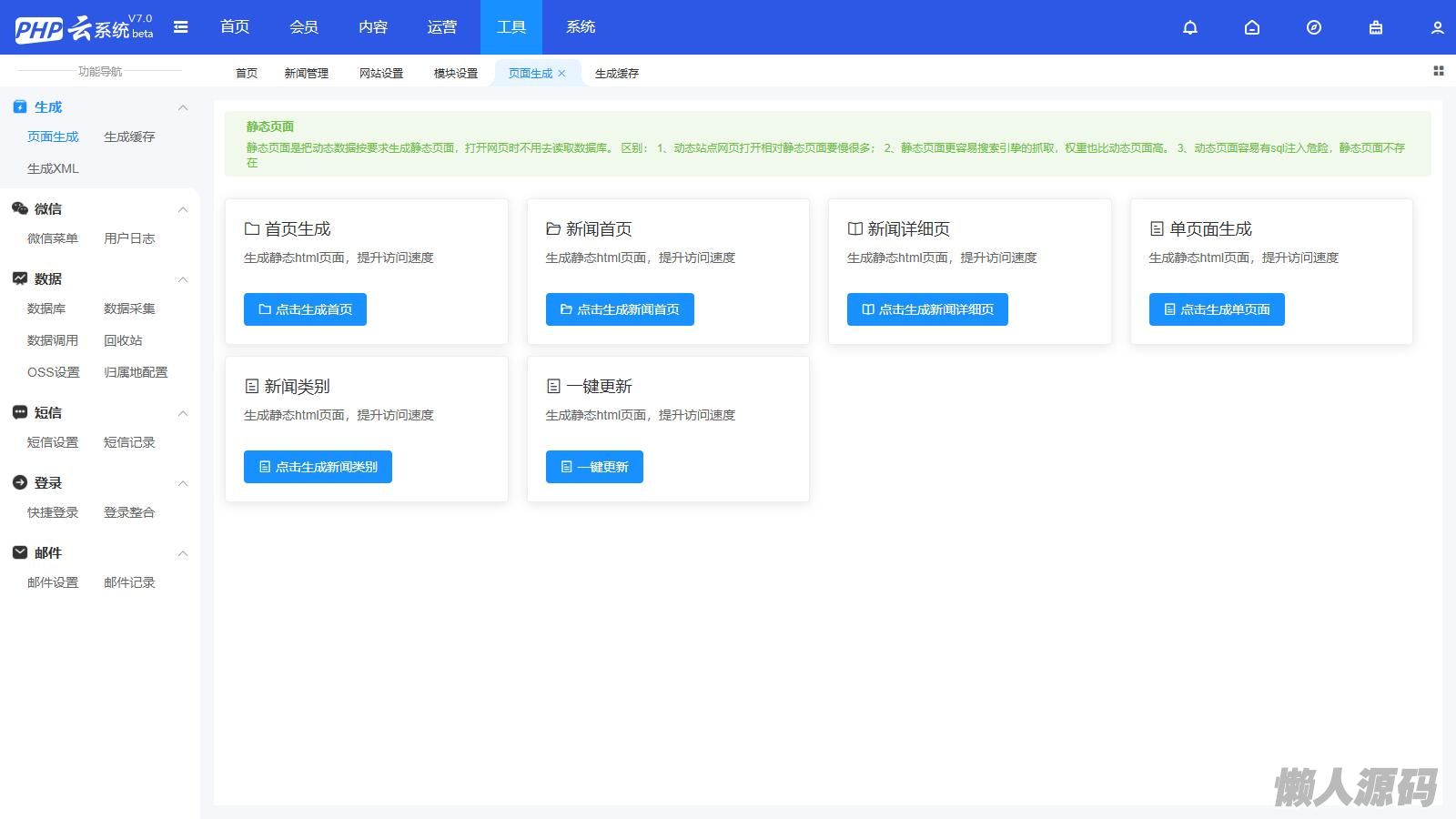Viewport: 1456px width, 819px height.
Task: Click the notification bell icon
Action: pyautogui.click(x=1189, y=27)
